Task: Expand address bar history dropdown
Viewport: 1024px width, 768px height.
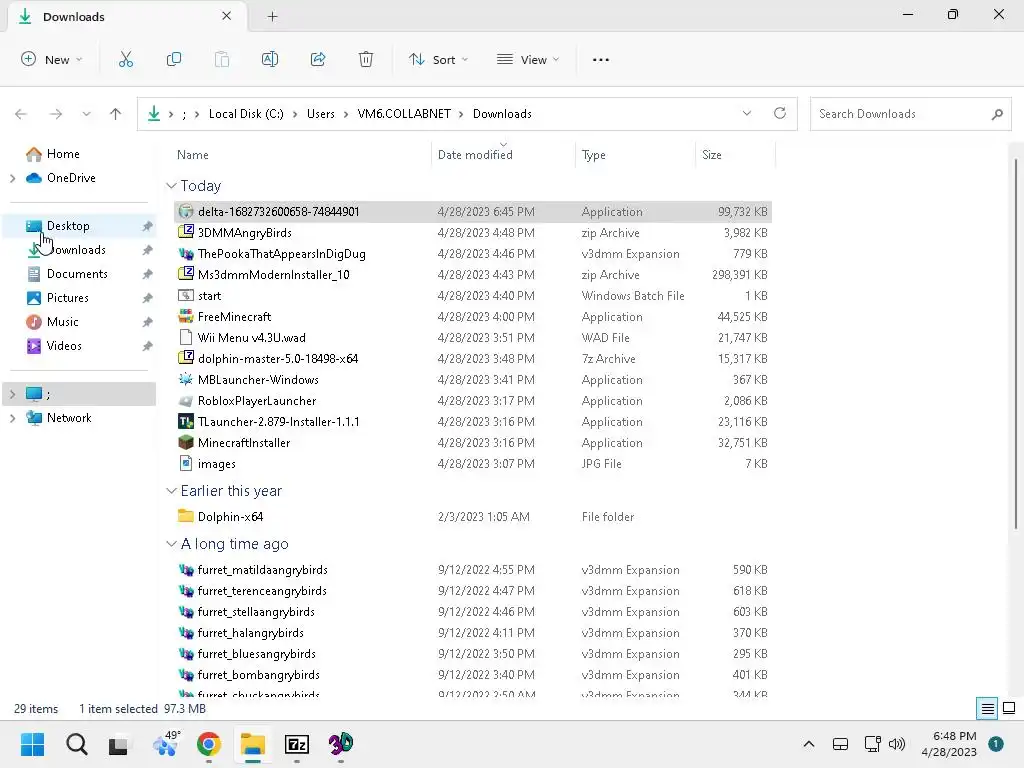Action: (746, 113)
